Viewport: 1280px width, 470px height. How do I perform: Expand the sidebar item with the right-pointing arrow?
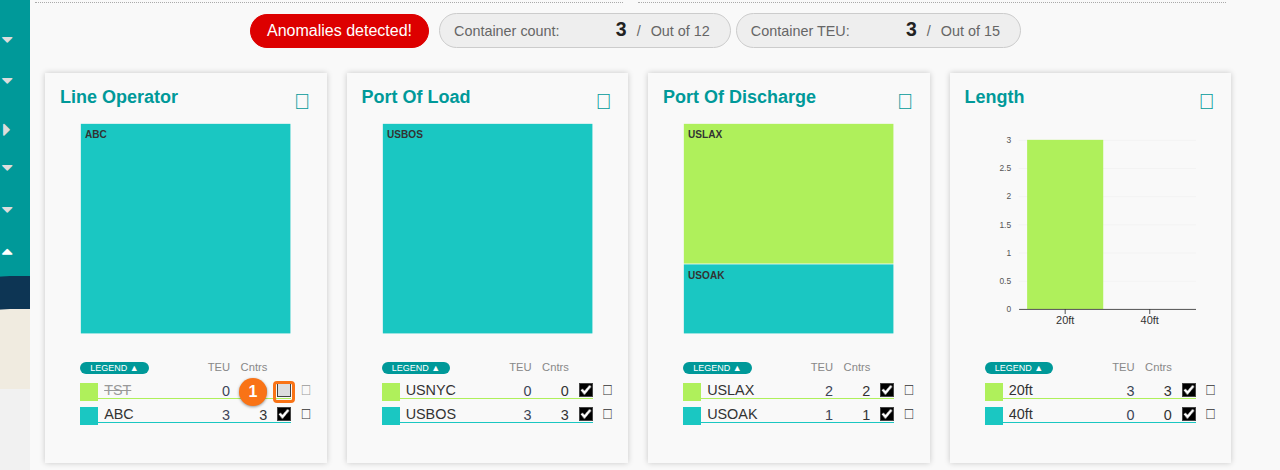click(x=8, y=129)
